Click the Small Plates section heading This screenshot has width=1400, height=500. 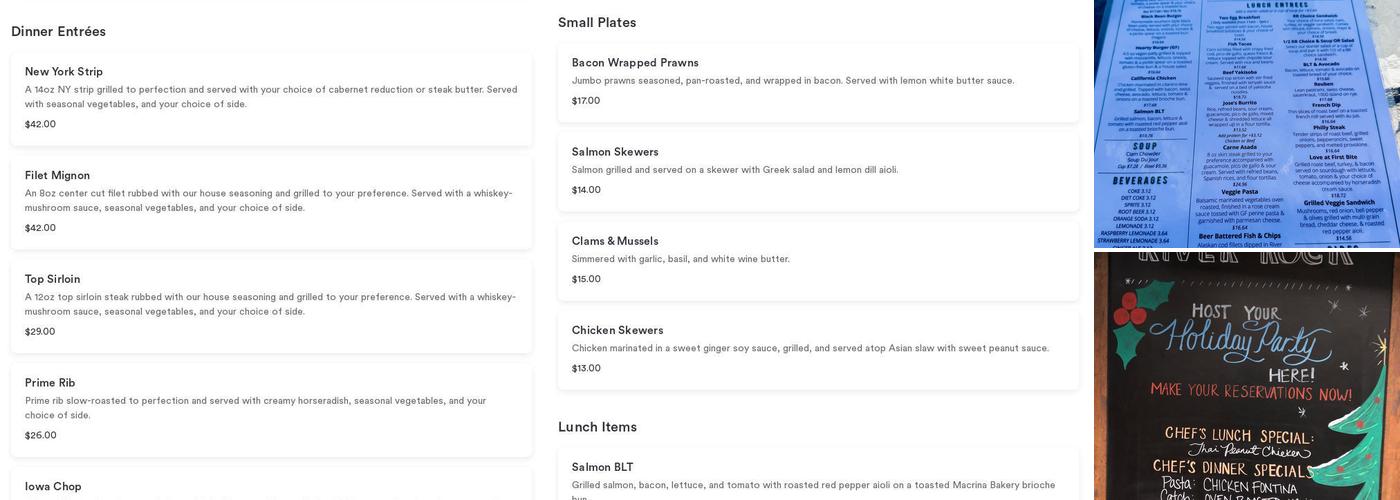[x=597, y=23]
